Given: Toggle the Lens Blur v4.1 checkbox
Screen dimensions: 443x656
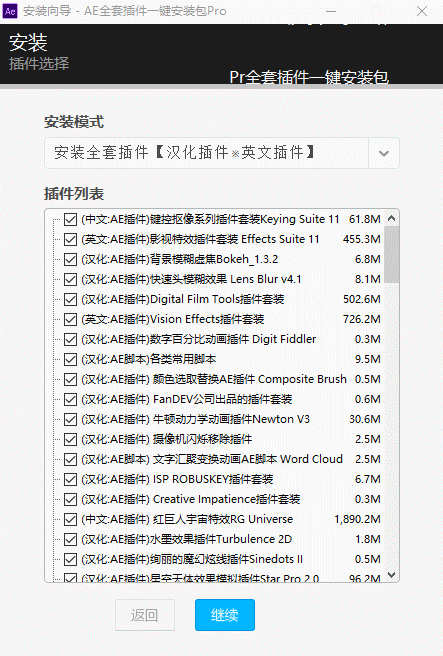Looking at the screenshot, I should tap(70, 279).
